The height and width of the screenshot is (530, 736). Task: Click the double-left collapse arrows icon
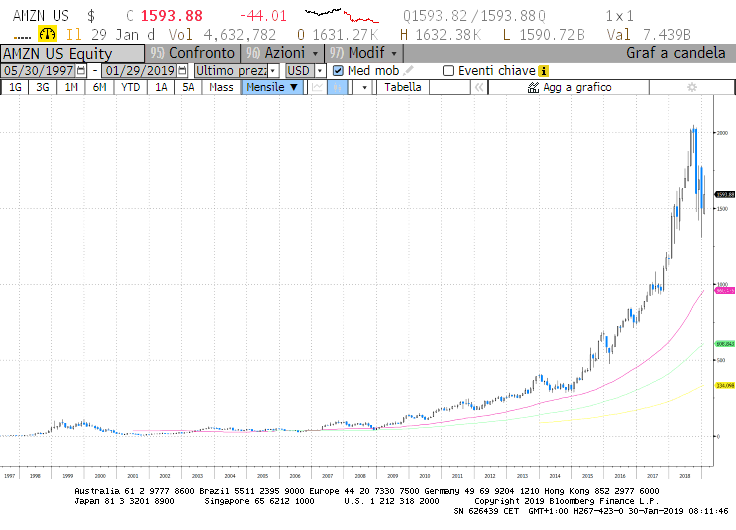tap(479, 87)
